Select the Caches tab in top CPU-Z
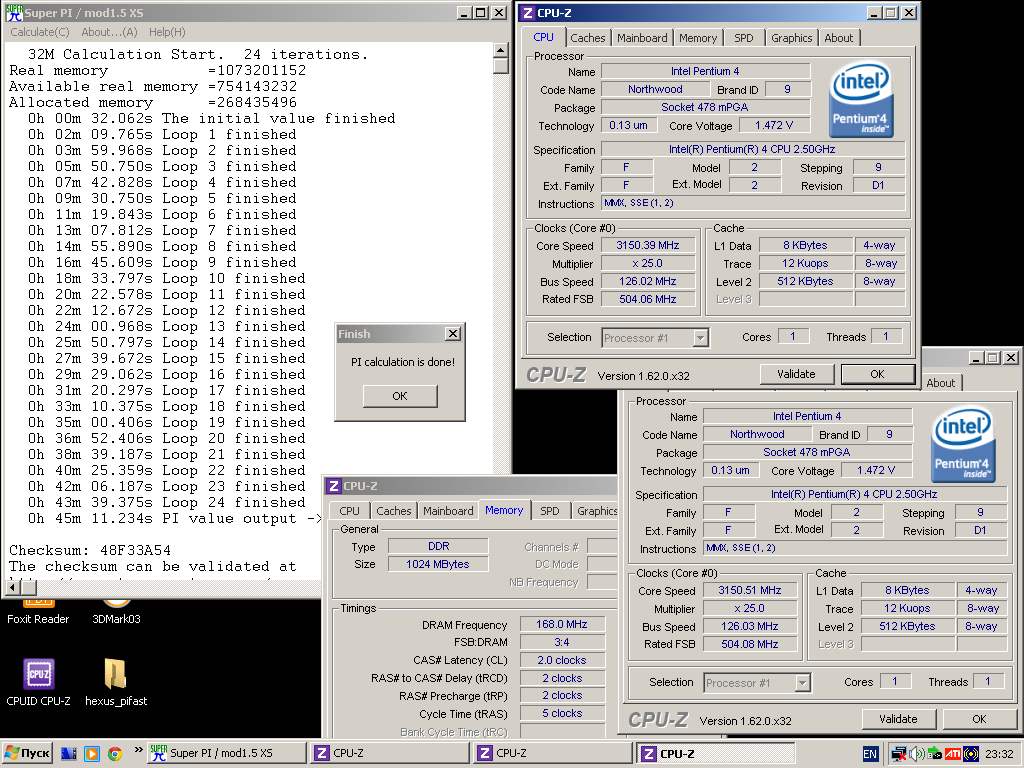 coord(588,38)
